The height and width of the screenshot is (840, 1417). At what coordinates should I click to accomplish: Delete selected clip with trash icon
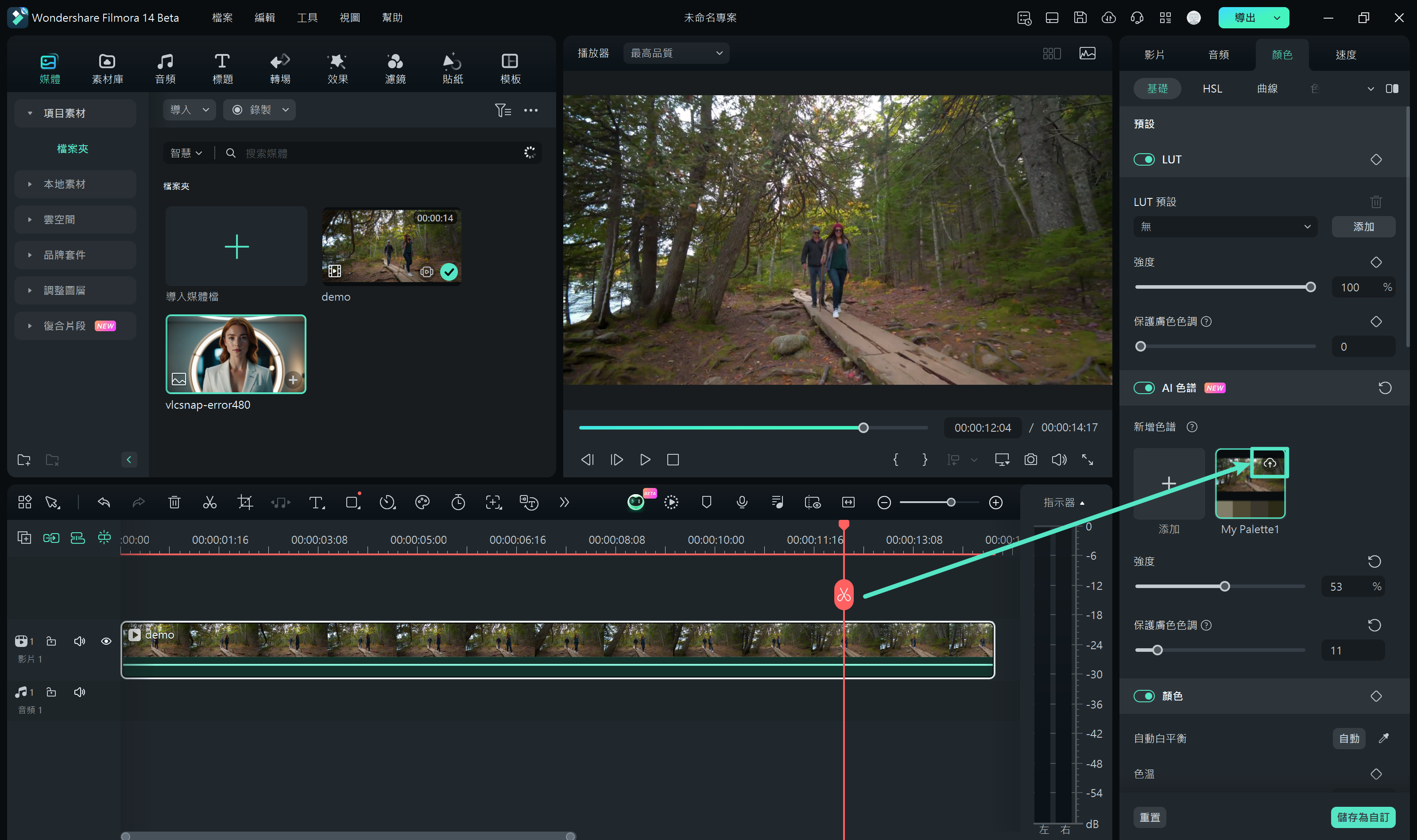174,502
